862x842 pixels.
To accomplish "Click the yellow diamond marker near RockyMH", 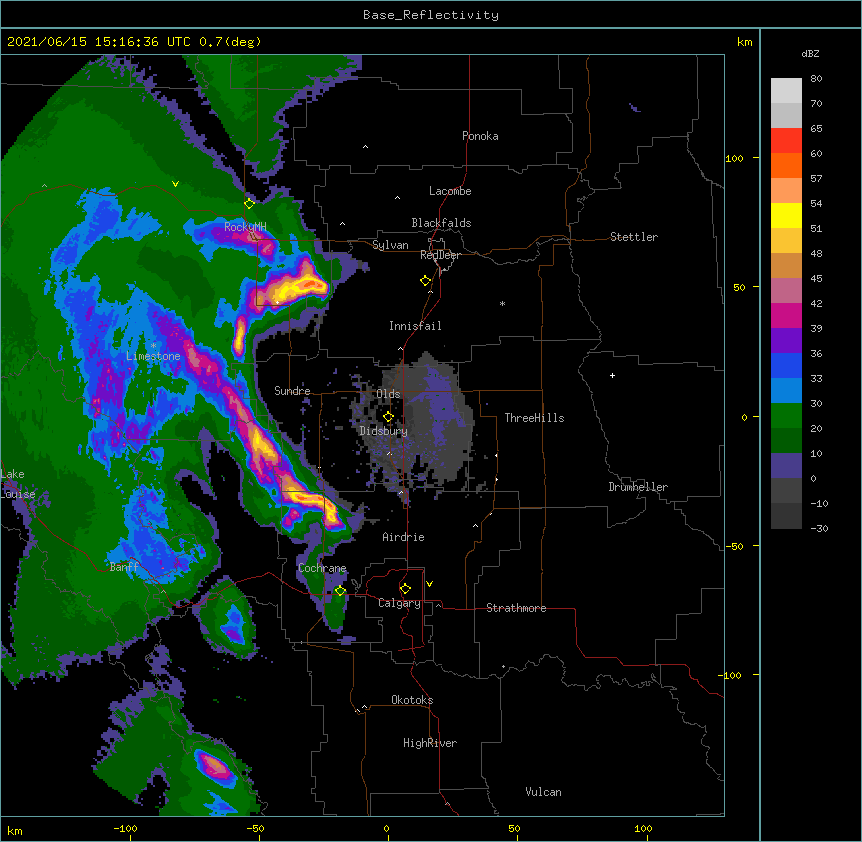I will [250, 204].
